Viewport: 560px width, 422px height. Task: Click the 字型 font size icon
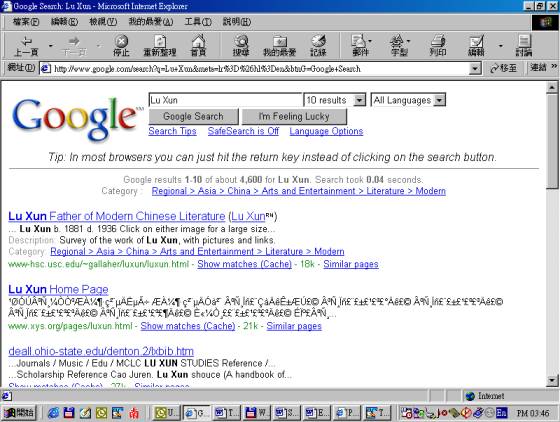pos(397,46)
